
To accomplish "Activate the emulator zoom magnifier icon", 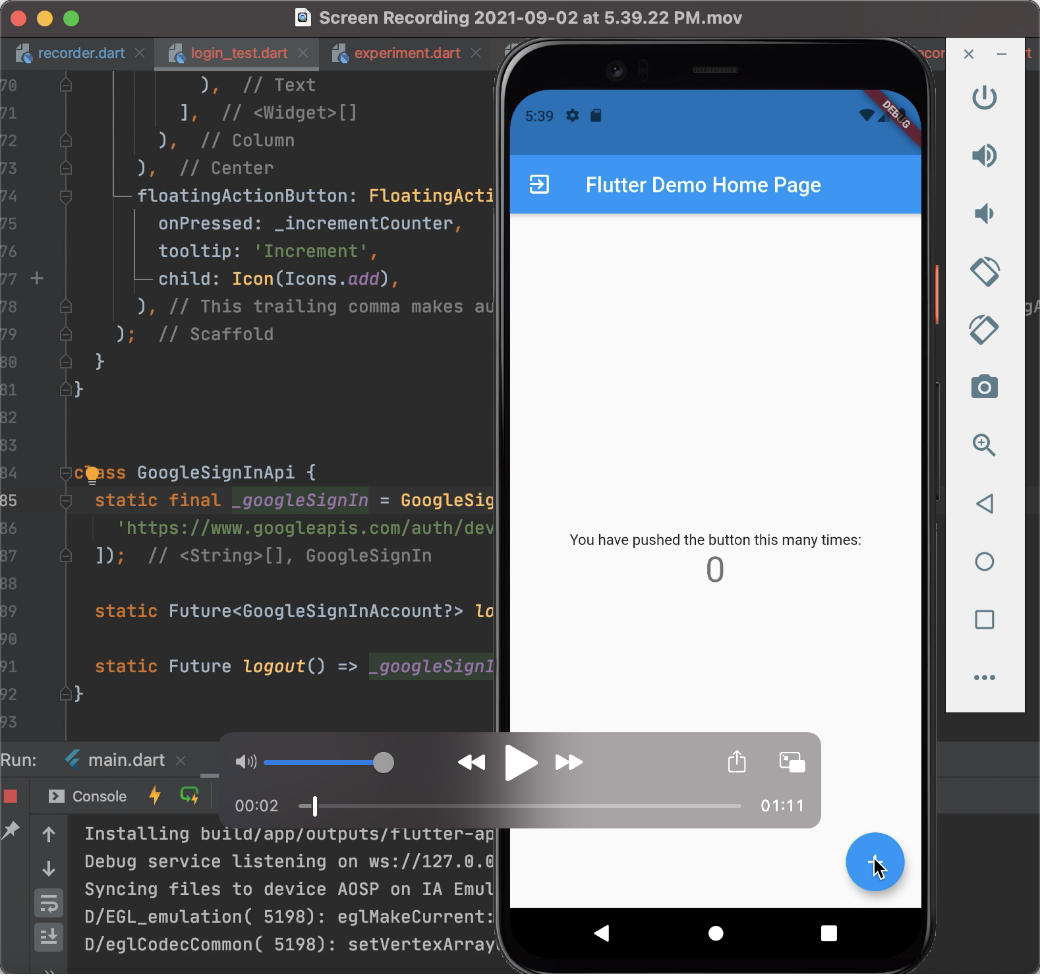I will (984, 445).
